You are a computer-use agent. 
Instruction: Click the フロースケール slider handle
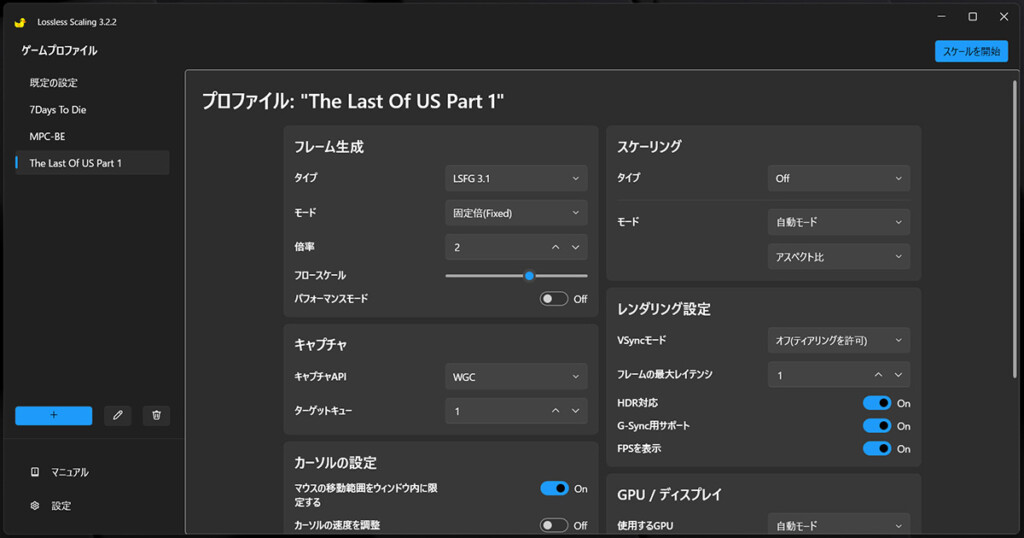pyautogui.click(x=529, y=276)
